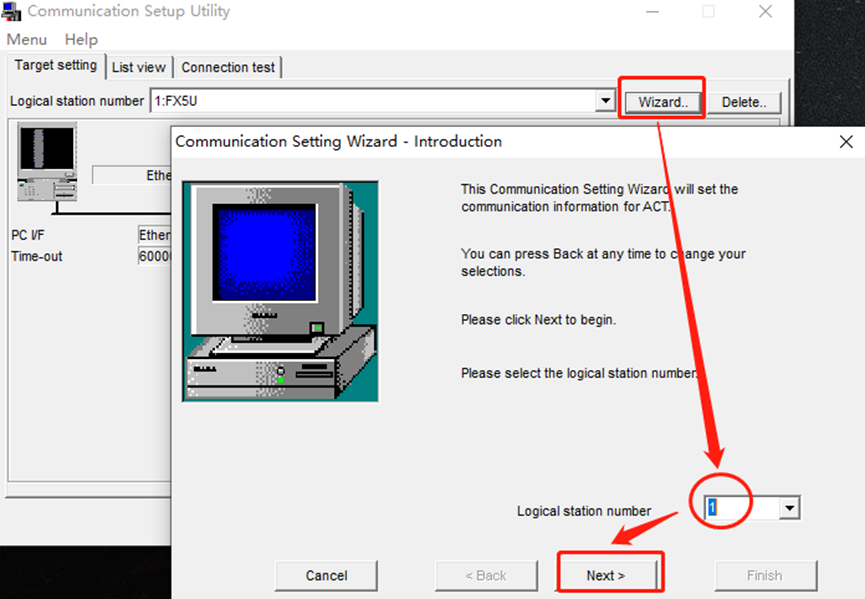The image size is (865, 599).
Task: Open the Menu menu
Action: 26,39
